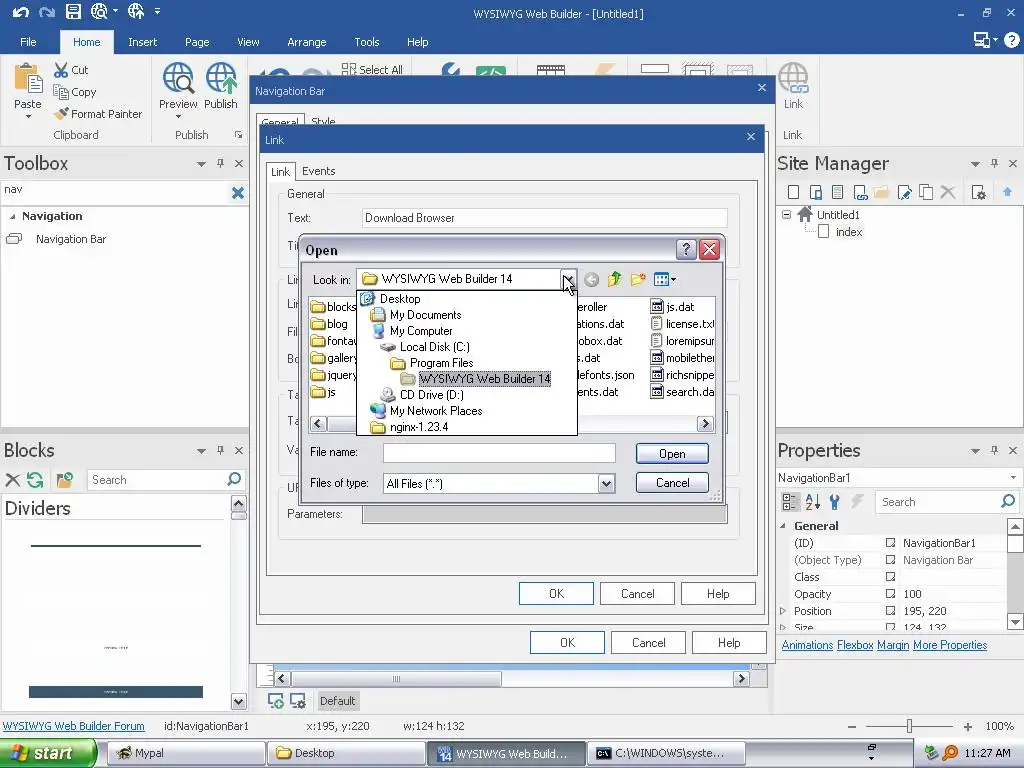Click the wrench icon in Properties panel
Screen dimensions: 1024x768
tap(834, 502)
